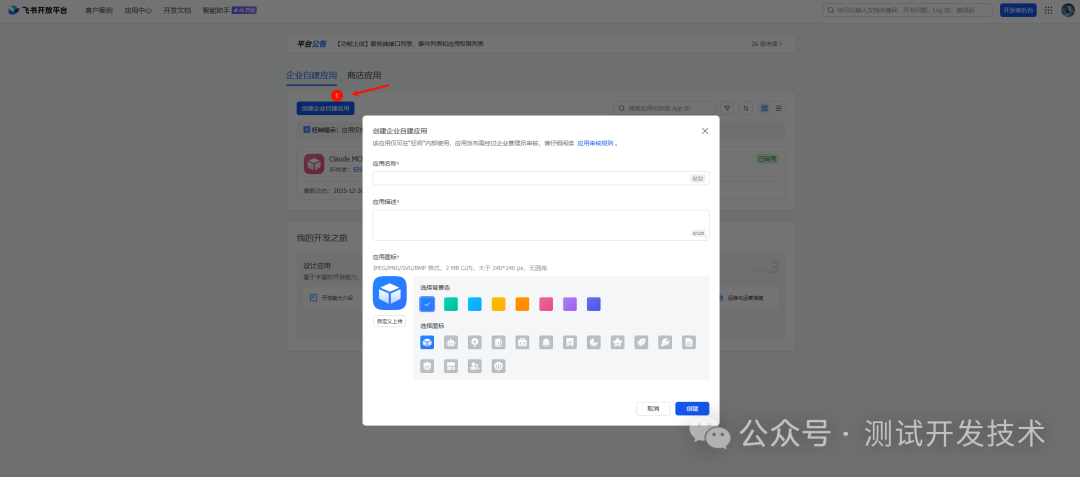Choose the star app icon option
The width and height of the screenshot is (1080, 477).
[618, 342]
